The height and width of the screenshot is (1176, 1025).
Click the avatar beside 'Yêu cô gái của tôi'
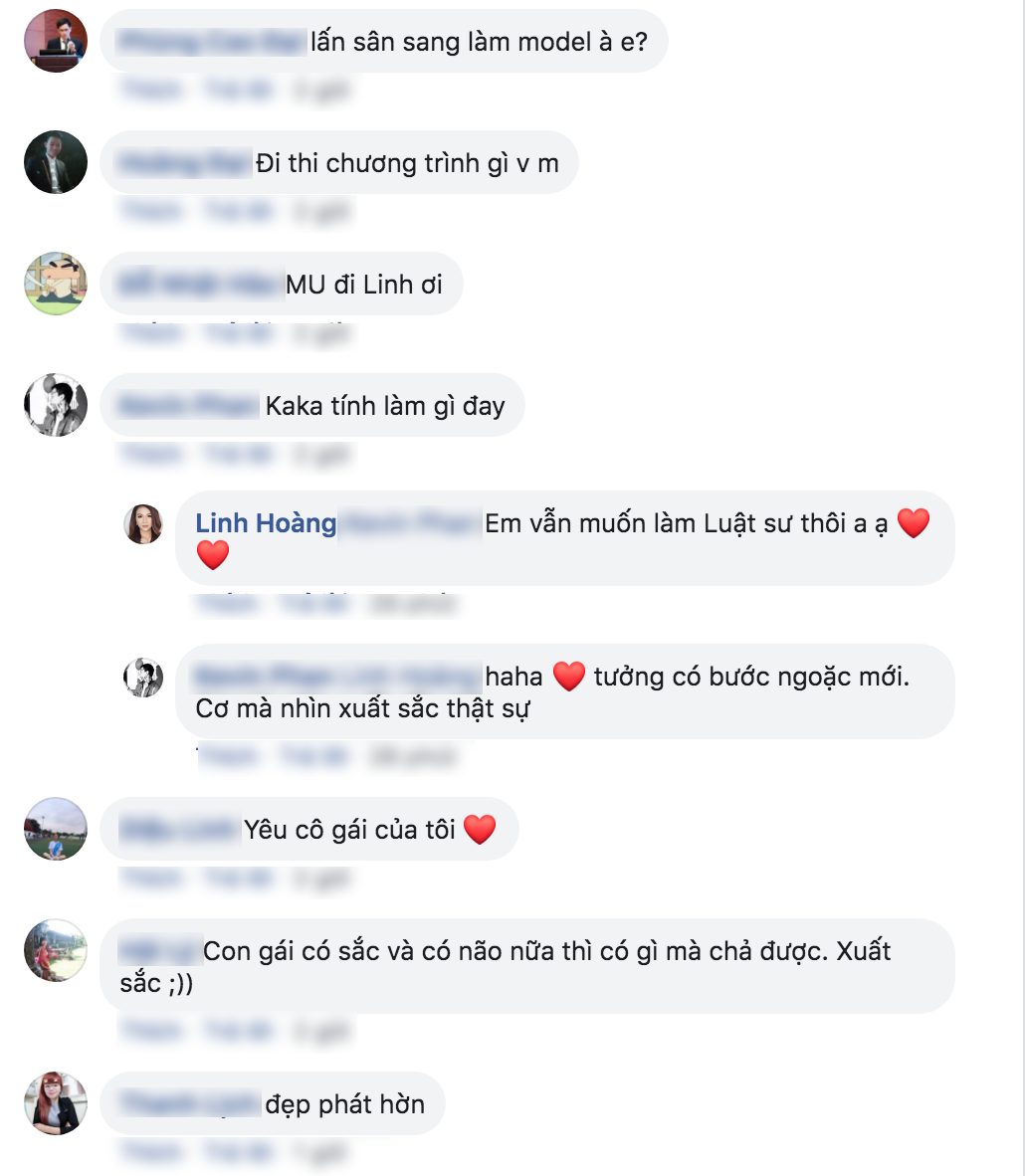click(x=56, y=829)
